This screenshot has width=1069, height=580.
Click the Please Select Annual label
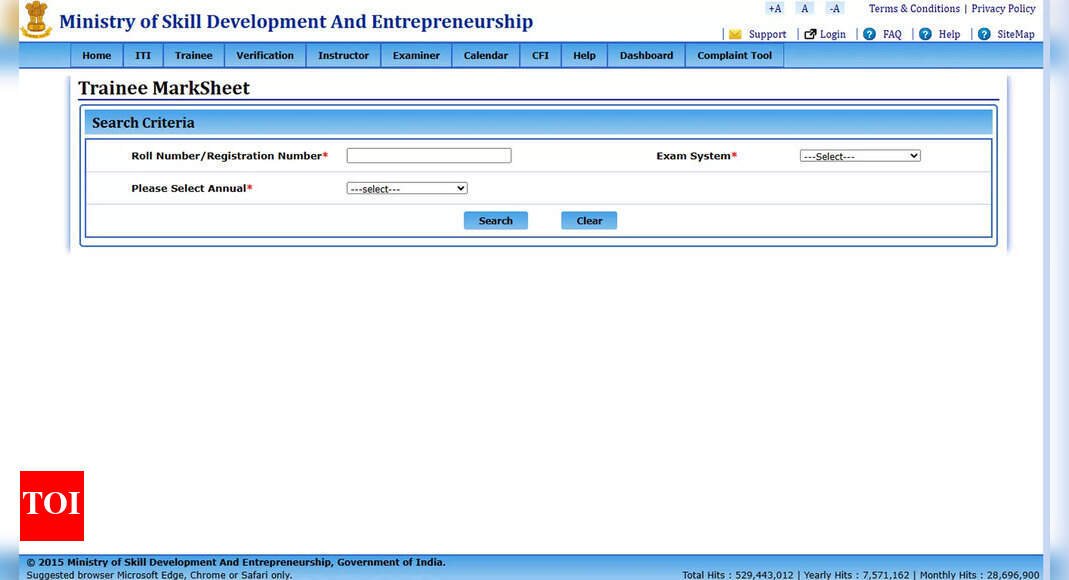(192, 188)
